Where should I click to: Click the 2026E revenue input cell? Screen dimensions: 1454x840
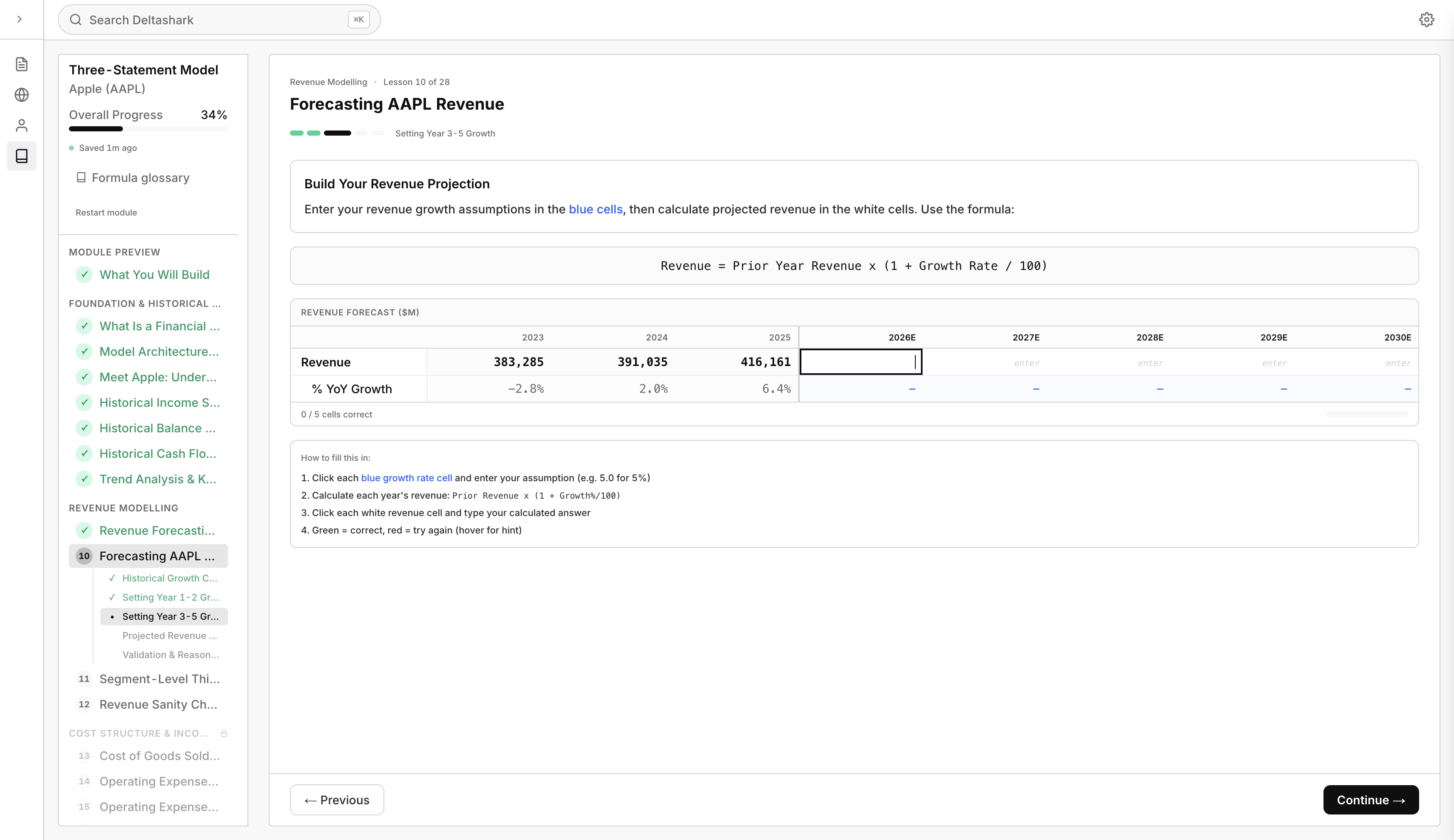(x=861, y=362)
